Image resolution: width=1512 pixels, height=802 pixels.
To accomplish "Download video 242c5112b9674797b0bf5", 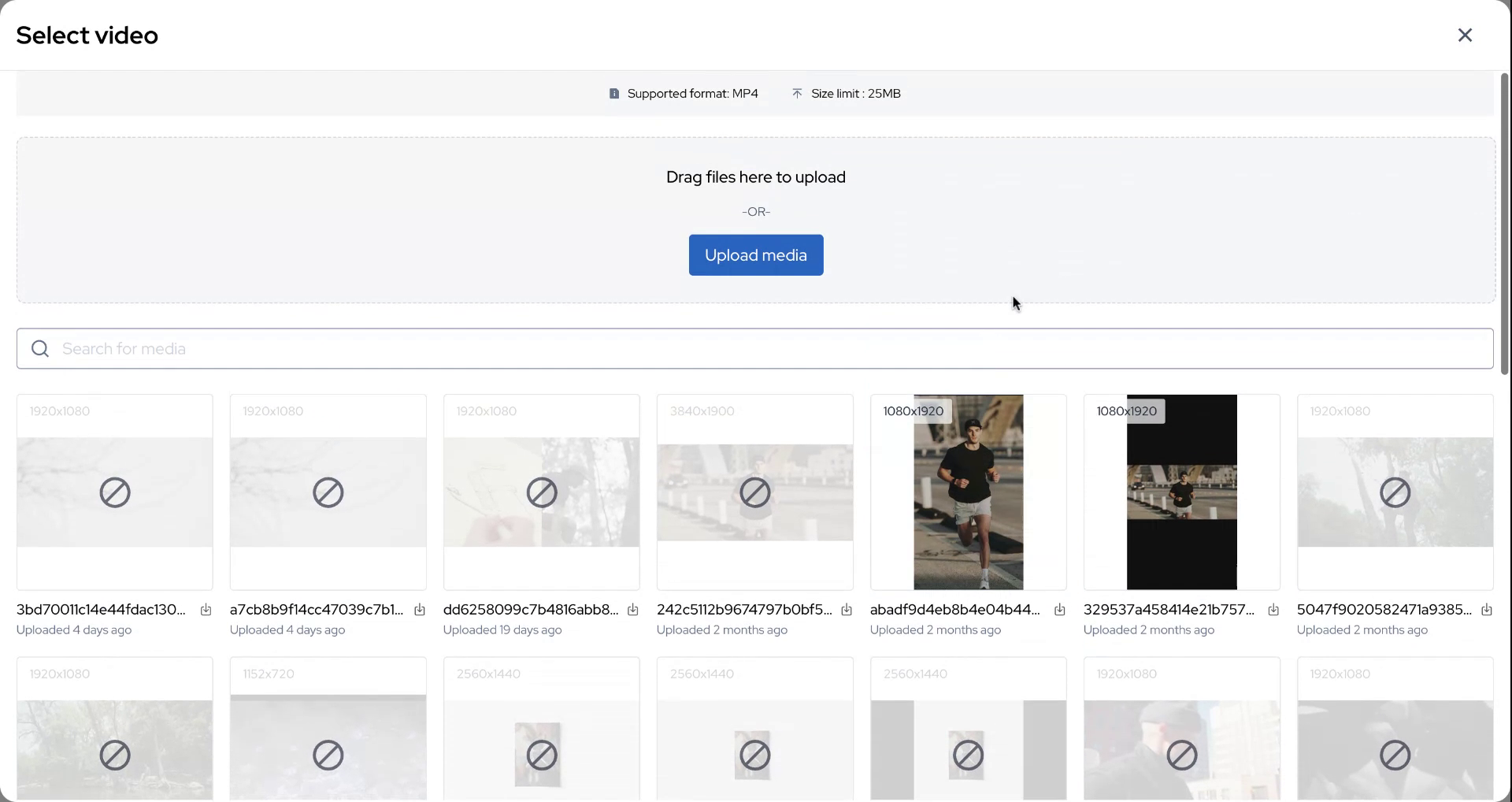I will pos(847,610).
